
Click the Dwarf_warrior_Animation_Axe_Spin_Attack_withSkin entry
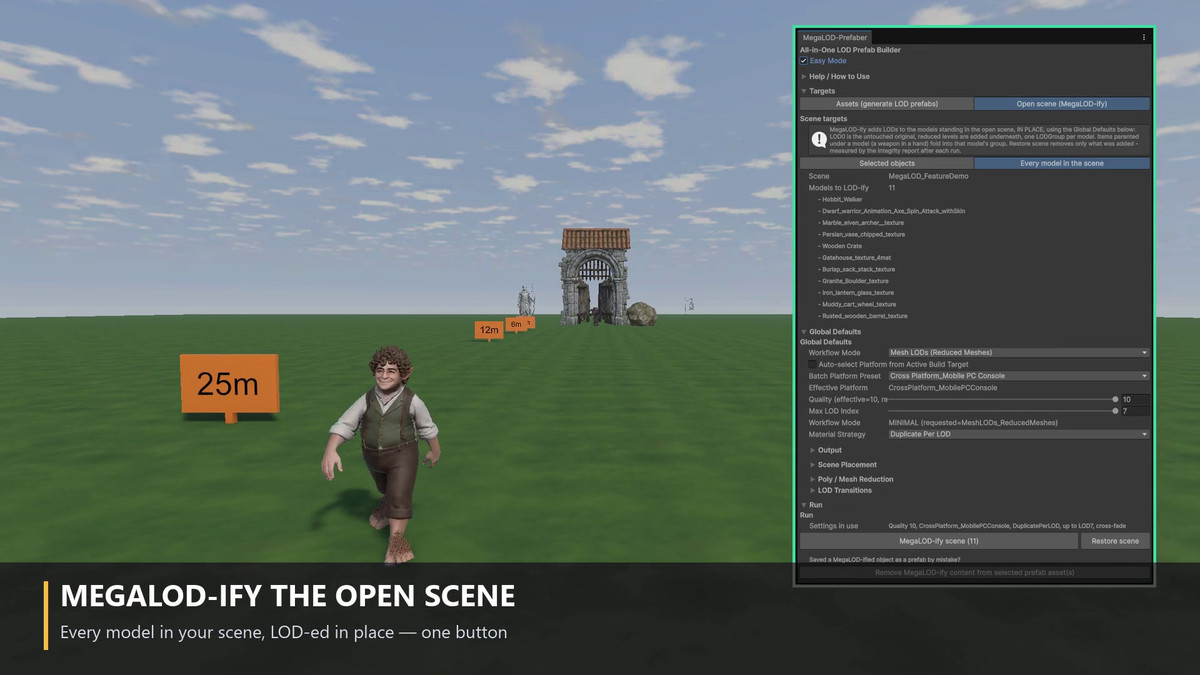[891, 211]
